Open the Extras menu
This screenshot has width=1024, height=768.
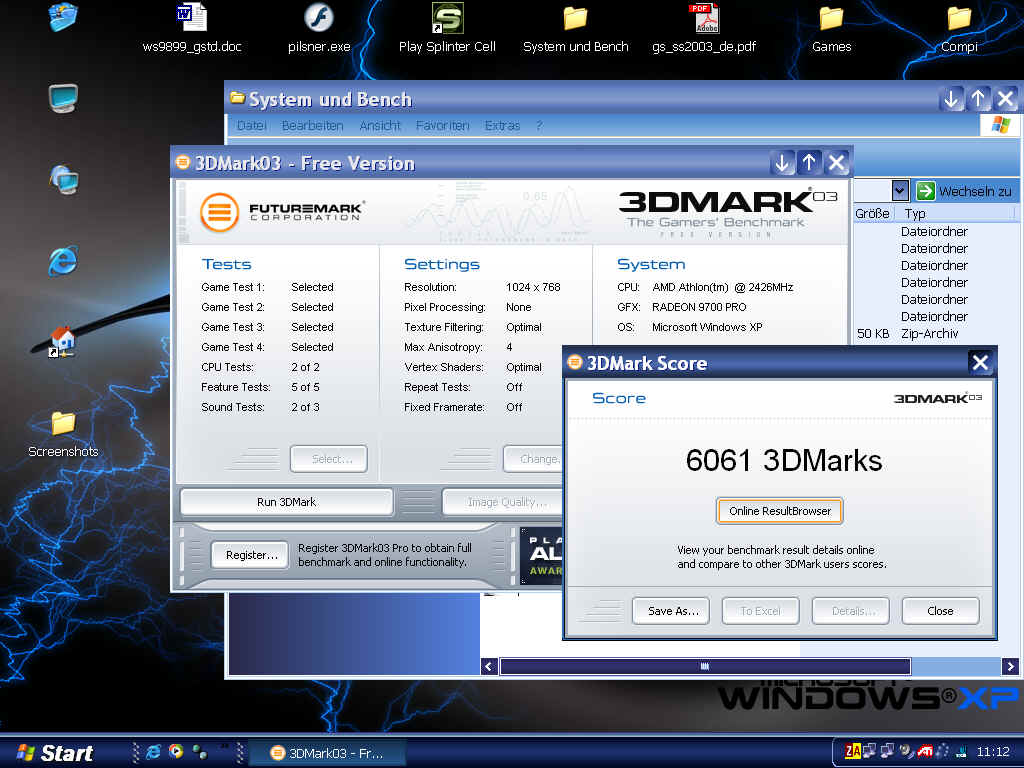pyautogui.click(x=502, y=125)
